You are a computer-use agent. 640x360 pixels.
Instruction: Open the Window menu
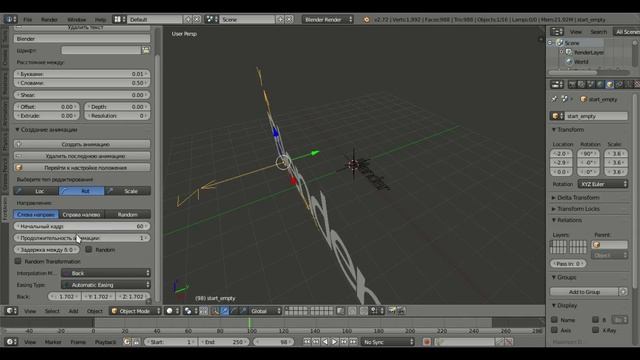click(77, 20)
